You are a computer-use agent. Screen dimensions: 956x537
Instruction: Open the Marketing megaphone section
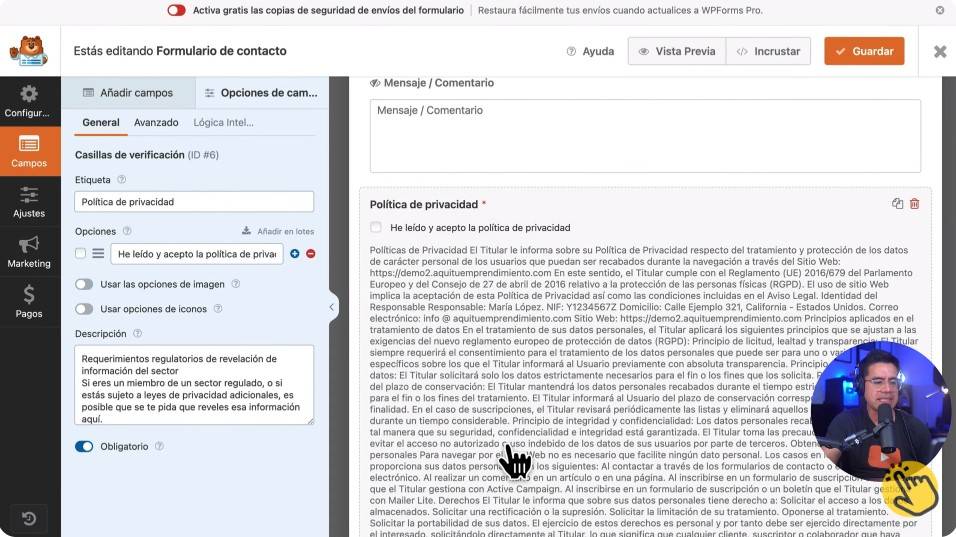29,252
